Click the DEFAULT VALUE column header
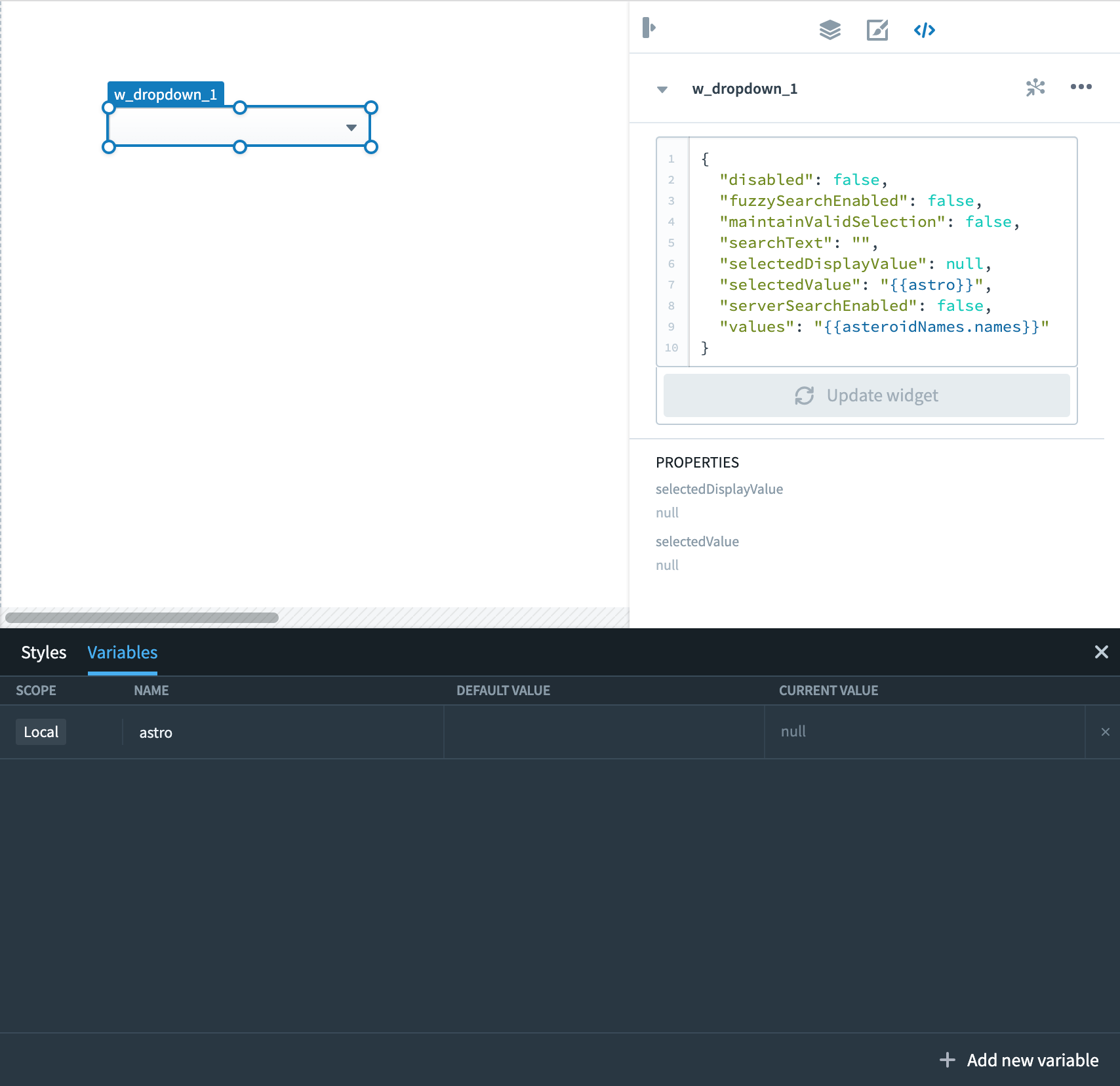Viewport: 1120px width, 1086px height. pyautogui.click(x=504, y=691)
